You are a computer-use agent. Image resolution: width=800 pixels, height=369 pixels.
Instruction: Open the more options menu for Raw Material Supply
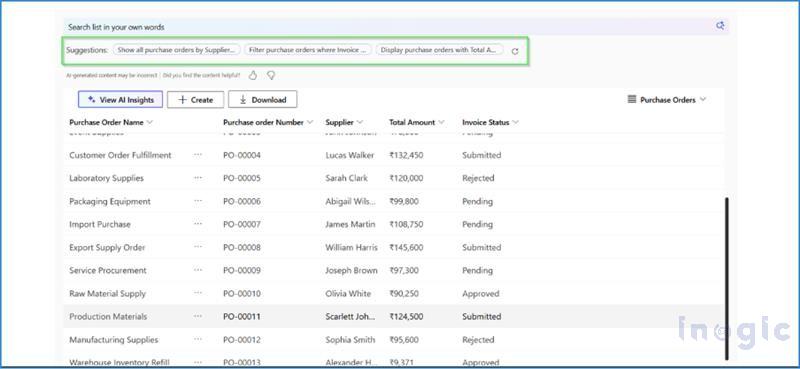coord(198,293)
